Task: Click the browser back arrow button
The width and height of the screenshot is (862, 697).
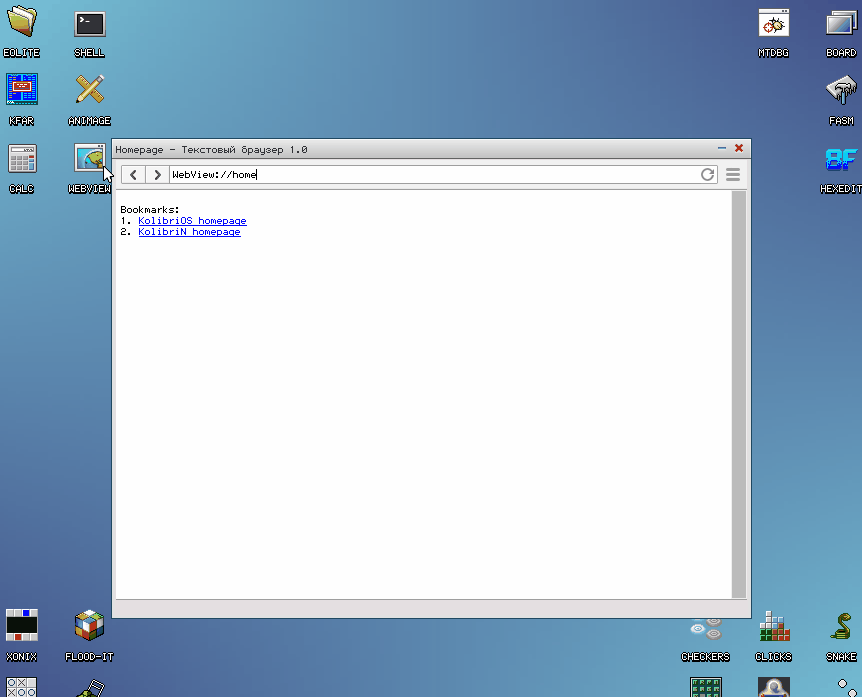Action: (x=134, y=175)
